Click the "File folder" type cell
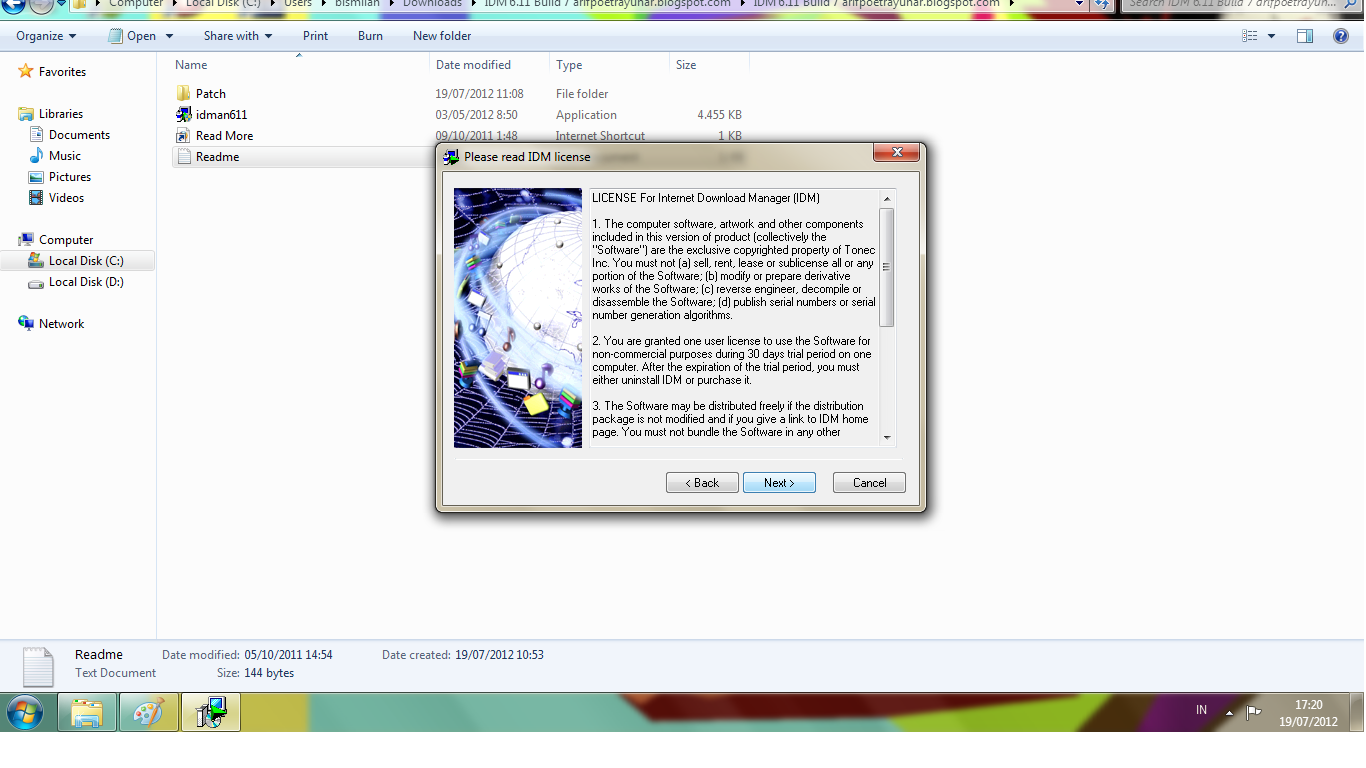This screenshot has height=768, width=1366. [582, 94]
